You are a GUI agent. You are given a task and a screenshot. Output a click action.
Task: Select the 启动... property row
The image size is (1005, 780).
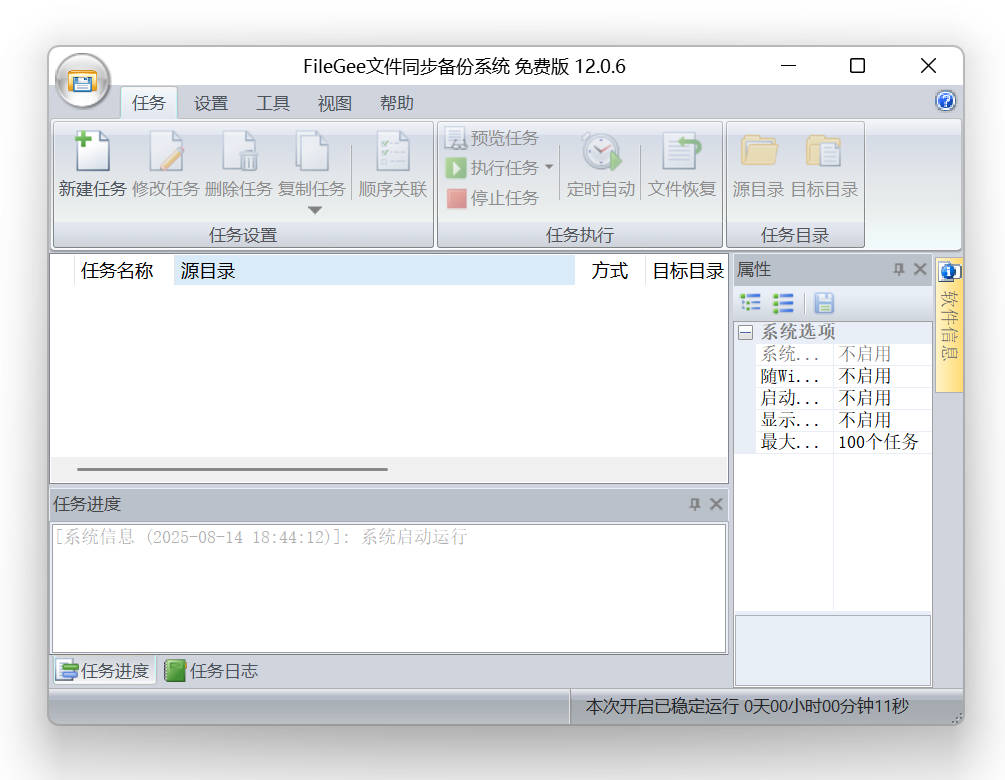[843, 398]
